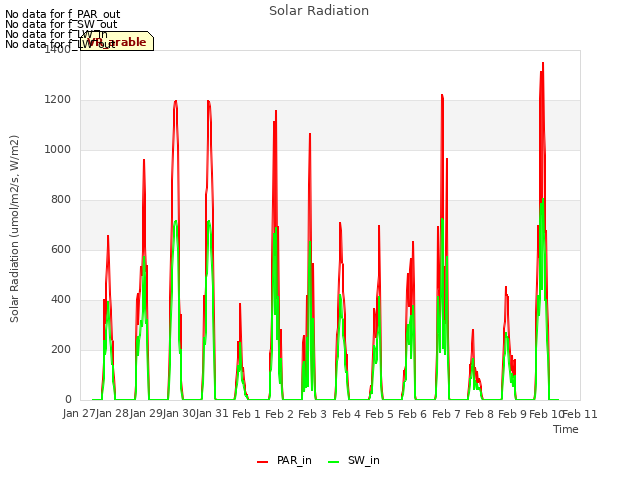The image size is (640, 480).
Task: Select the 'Feb 7' x-axis label
Action: (x=446, y=414)
